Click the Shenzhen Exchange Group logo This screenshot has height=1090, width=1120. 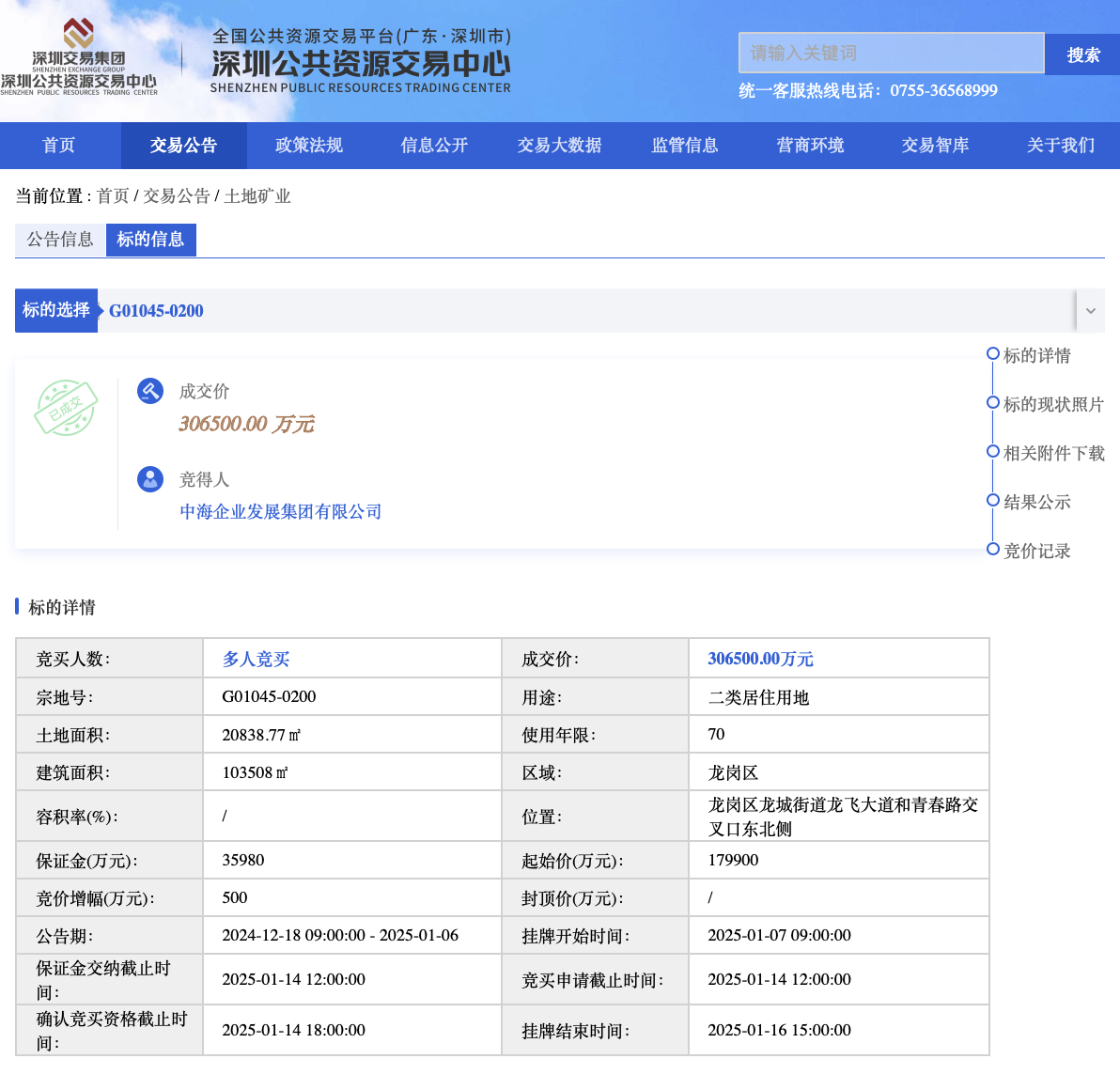pos(79,56)
